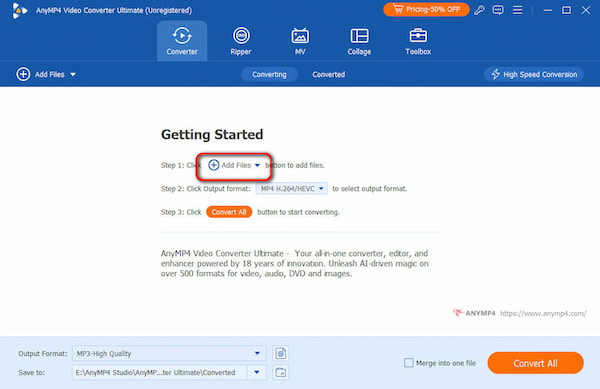Open the register key icon
This screenshot has width=600, height=389.
(x=479, y=10)
